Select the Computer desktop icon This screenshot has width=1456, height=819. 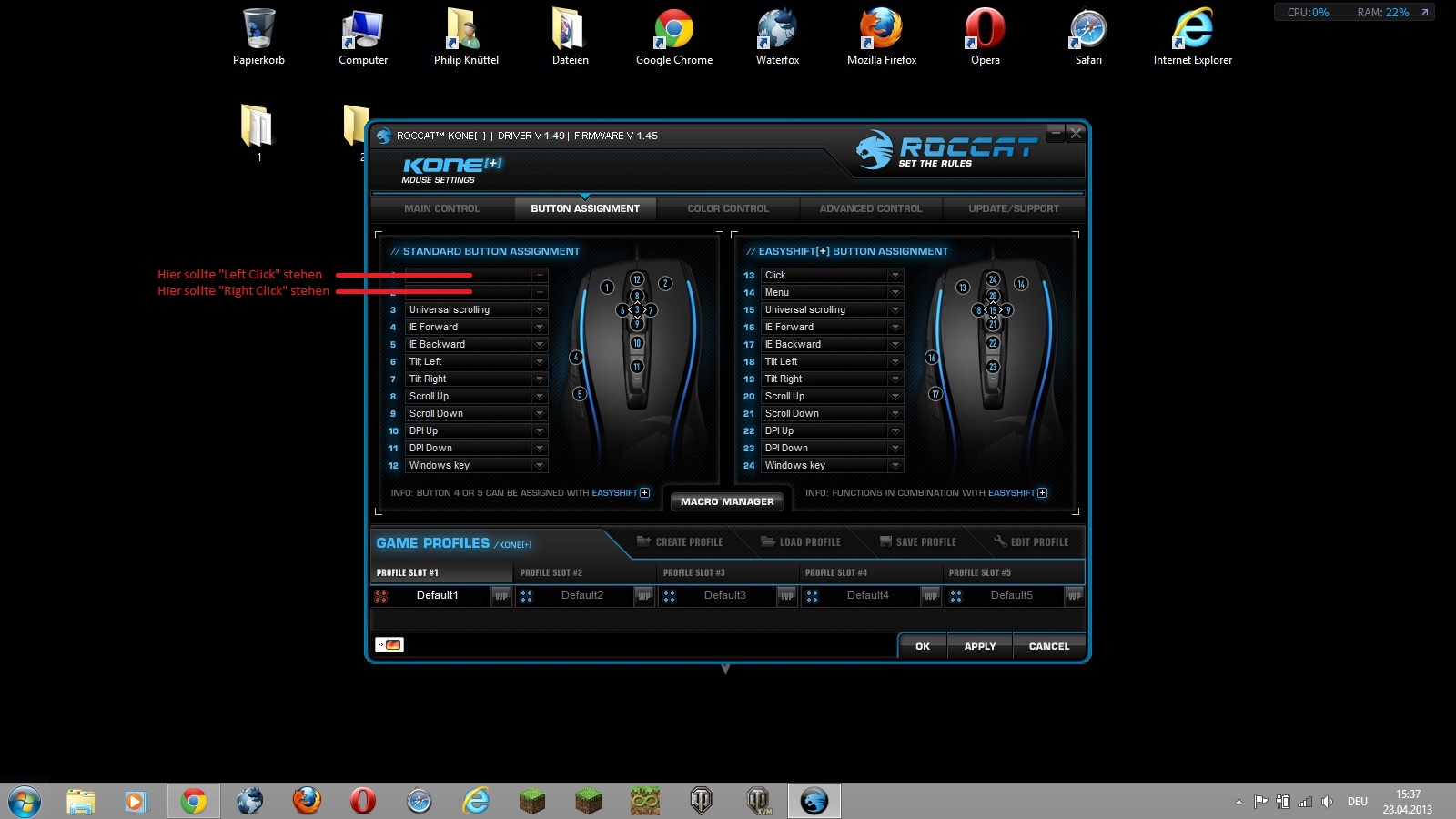363,36
